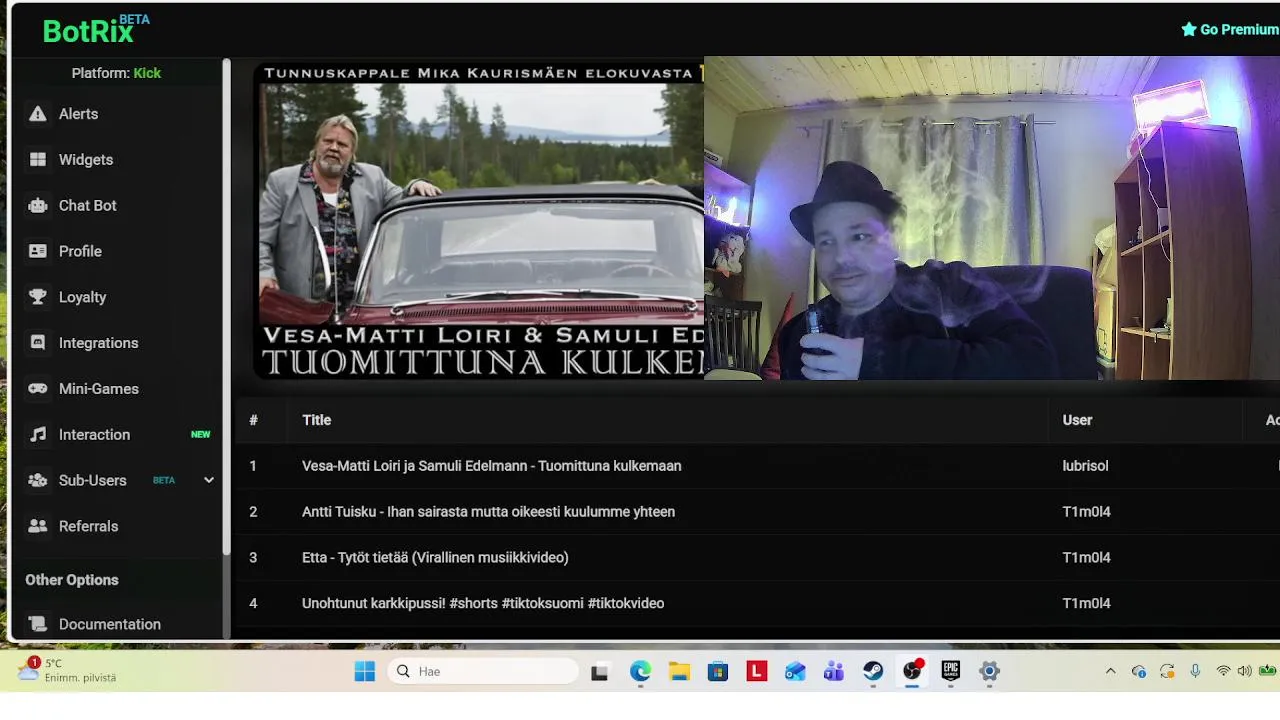The width and height of the screenshot is (1280, 720).
Task: Open Settings gear in taskbar
Action: coord(989,672)
